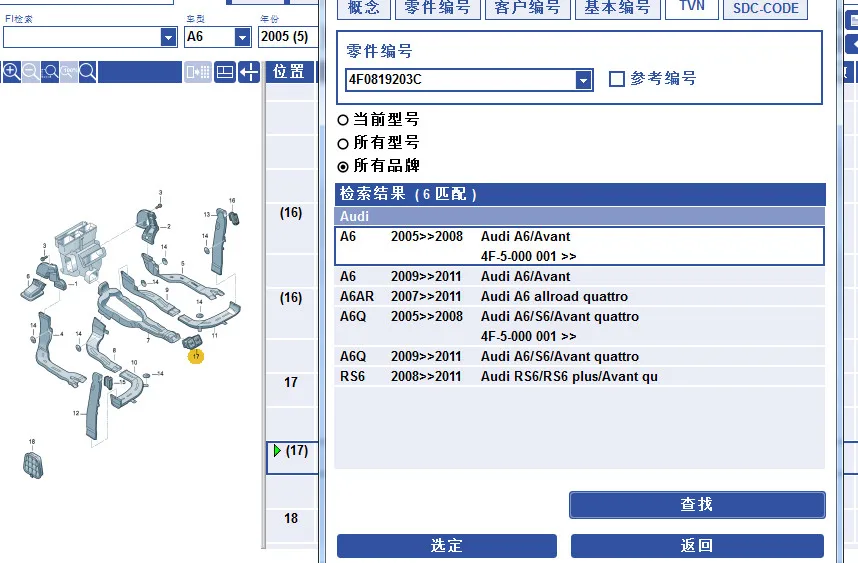Click the grayed transfer-to-grid toolbar icon
The image size is (858, 563).
198,72
